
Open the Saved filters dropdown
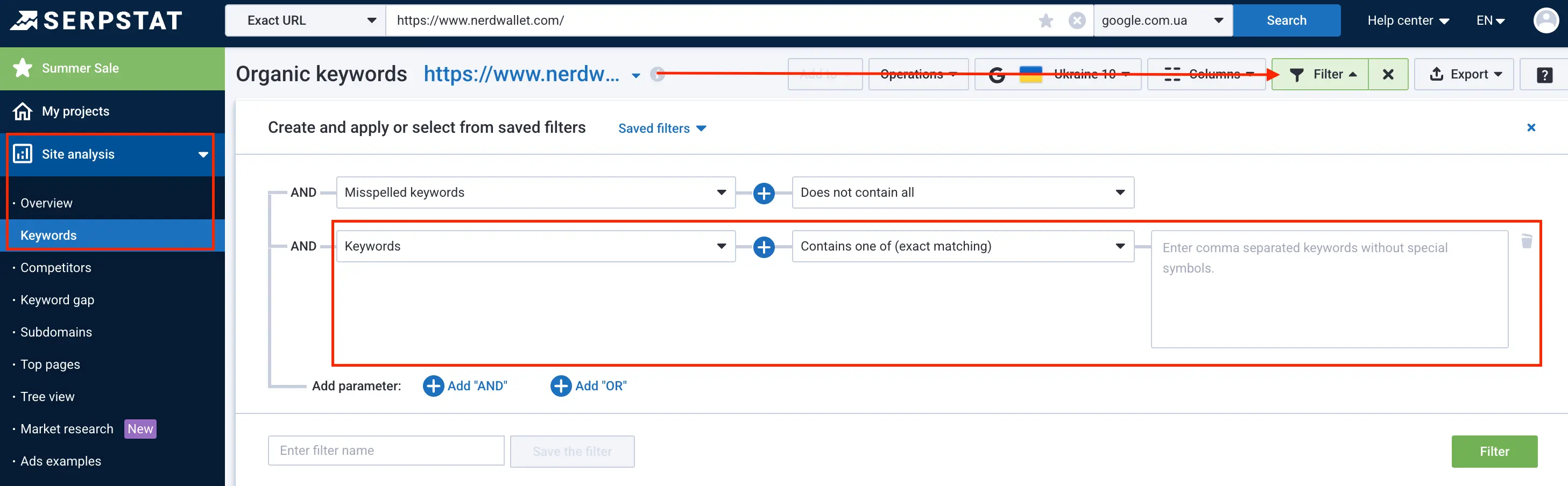pos(662,128)
